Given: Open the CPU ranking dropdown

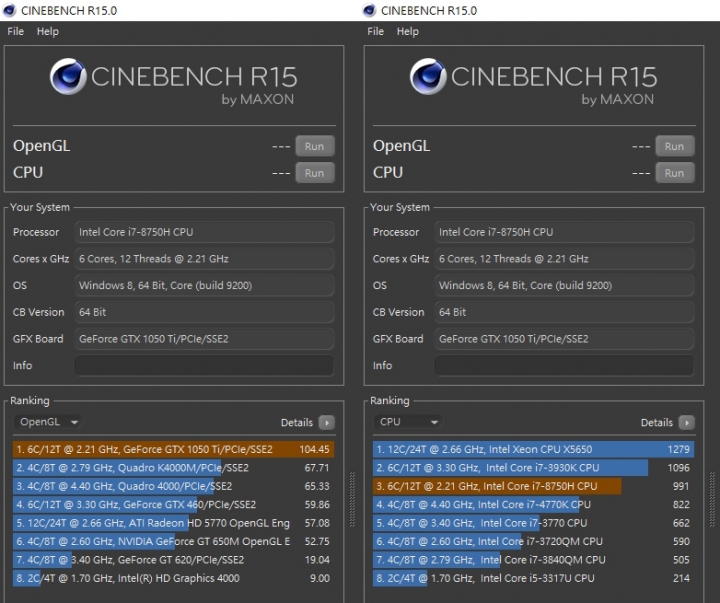Looking at the screenshot, I should 408,422.
